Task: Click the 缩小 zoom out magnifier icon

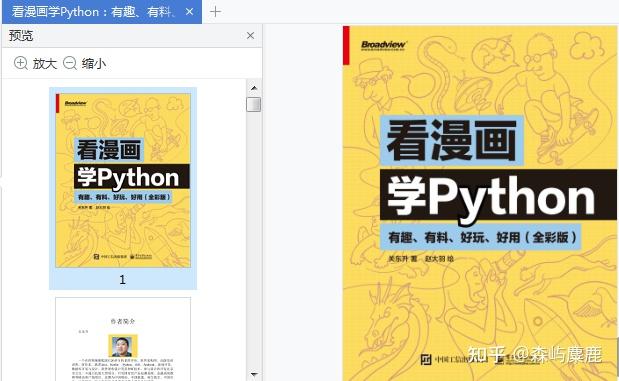Action: click(x=70, y=63)
